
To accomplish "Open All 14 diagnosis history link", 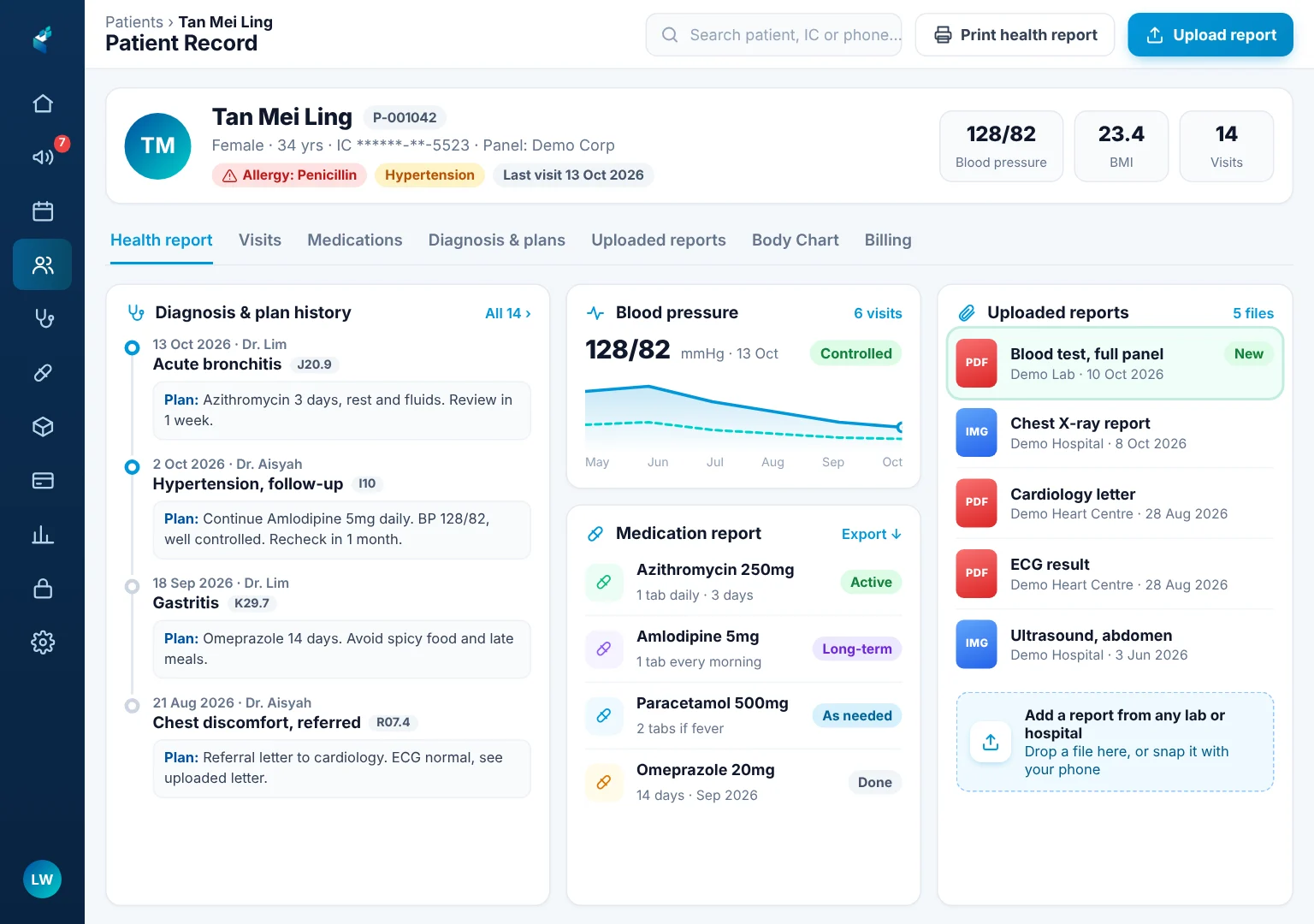I will pyautogui.click(x=508, y=313).
